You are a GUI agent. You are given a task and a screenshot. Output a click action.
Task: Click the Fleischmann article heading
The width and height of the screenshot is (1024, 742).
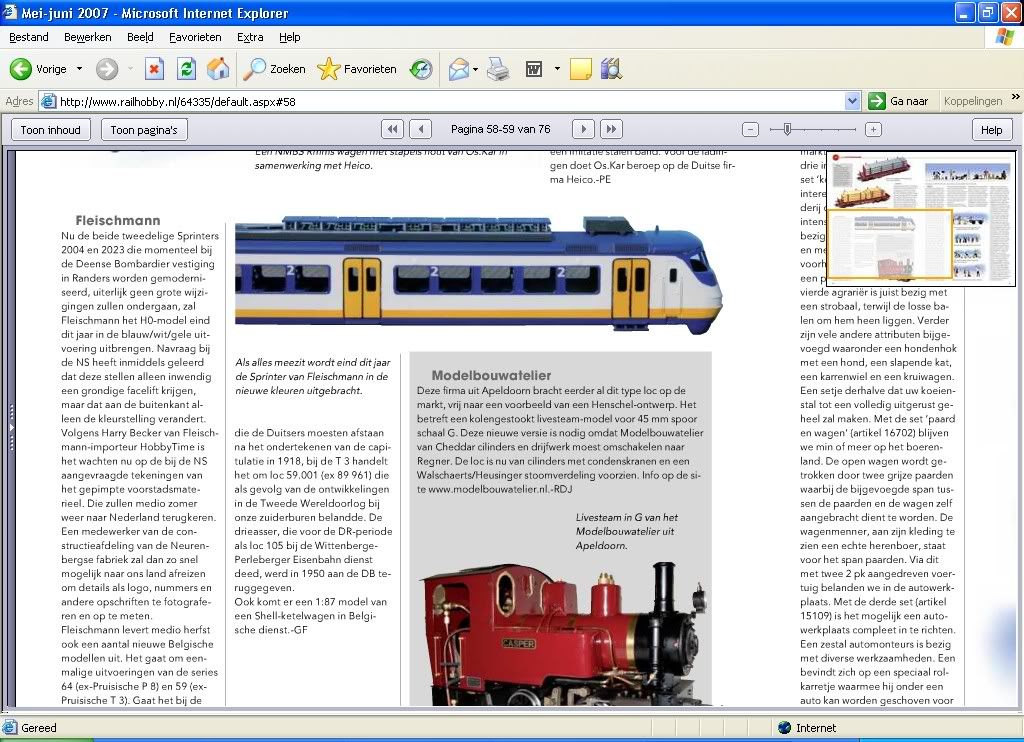point(118,220)
